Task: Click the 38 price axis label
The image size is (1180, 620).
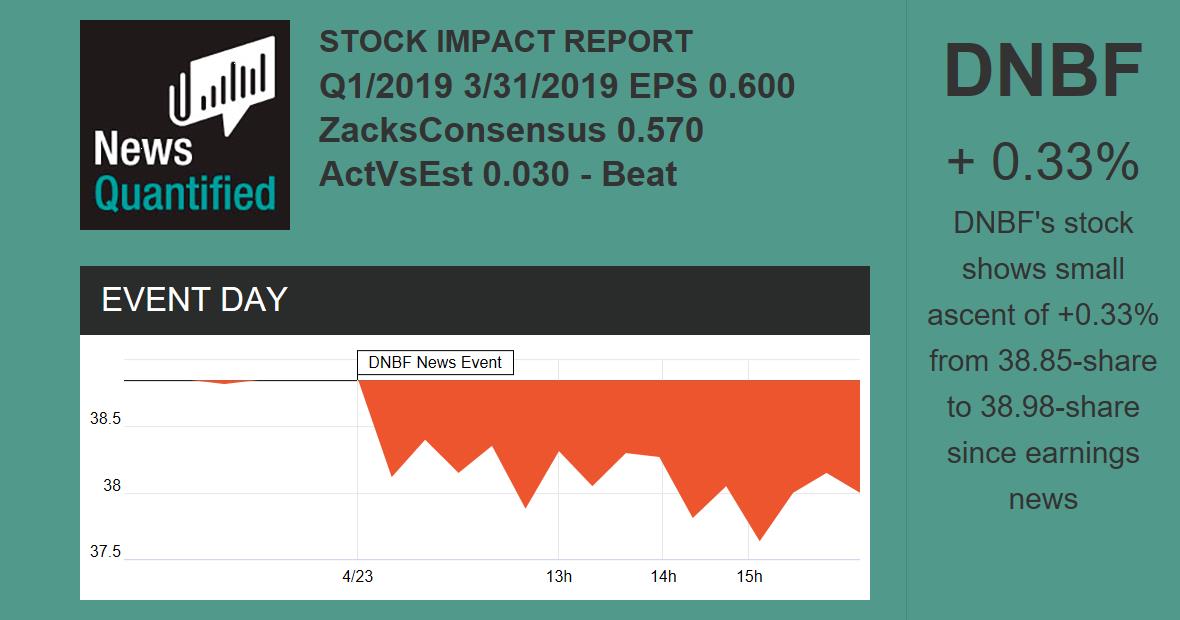Action: coord(111,486)
